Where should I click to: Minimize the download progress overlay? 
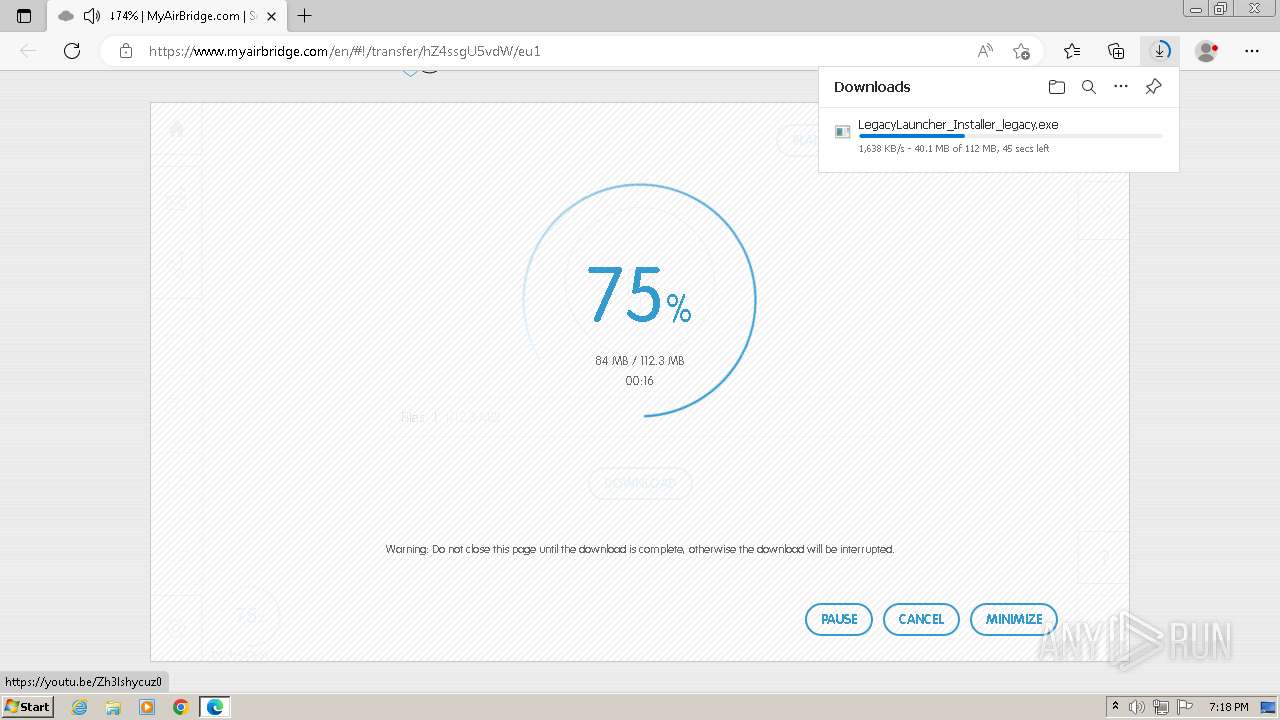1014,619
